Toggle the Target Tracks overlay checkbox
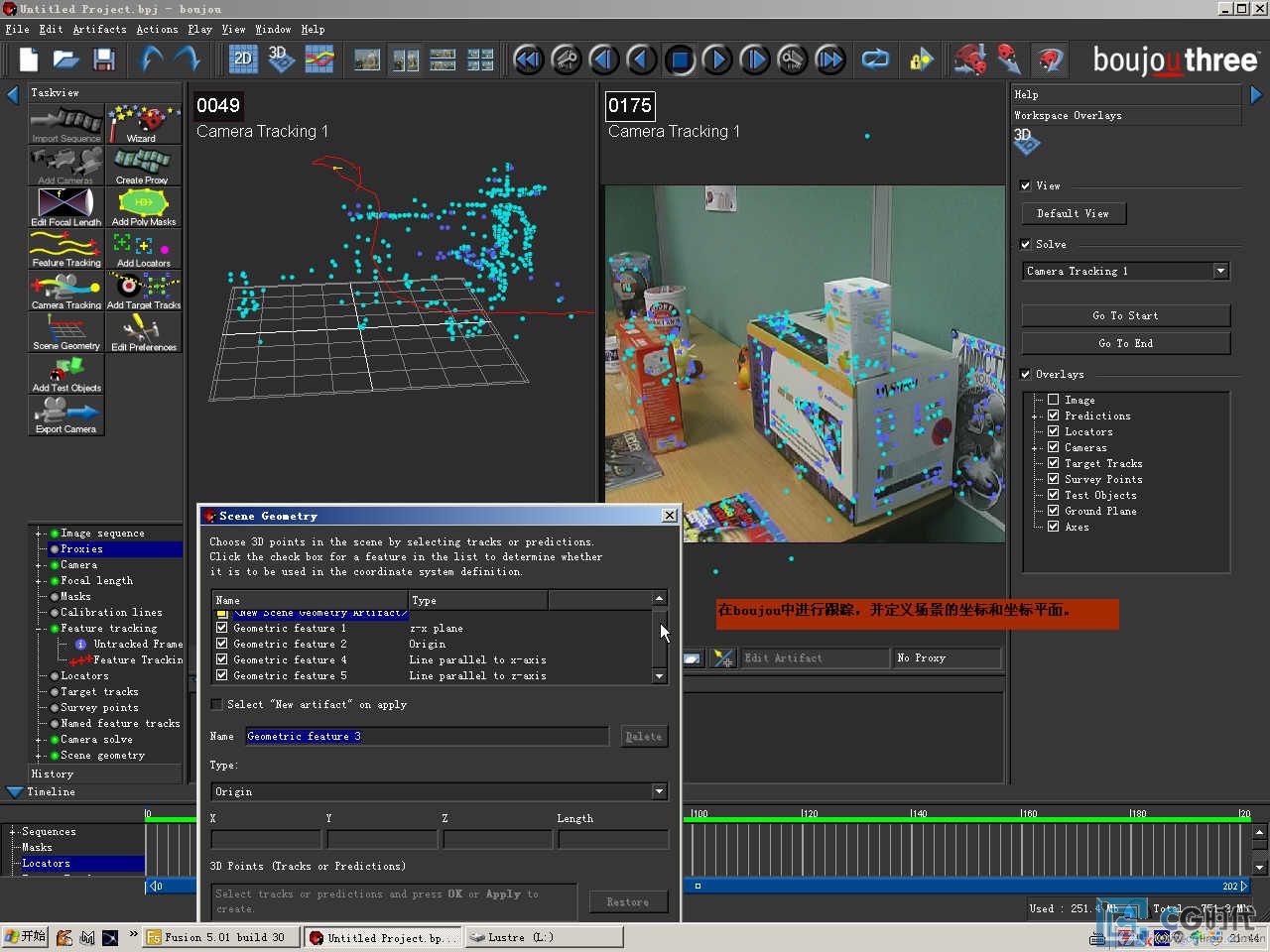 click(x=1054, y=463)
